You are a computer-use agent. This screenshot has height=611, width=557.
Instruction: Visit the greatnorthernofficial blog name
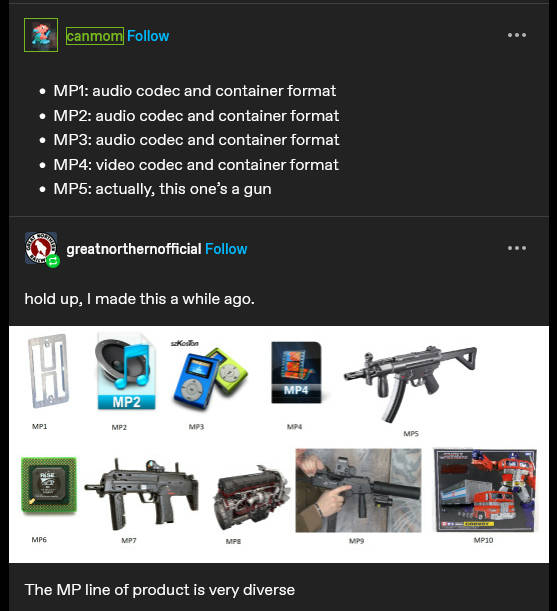click(x=134, y=249)
